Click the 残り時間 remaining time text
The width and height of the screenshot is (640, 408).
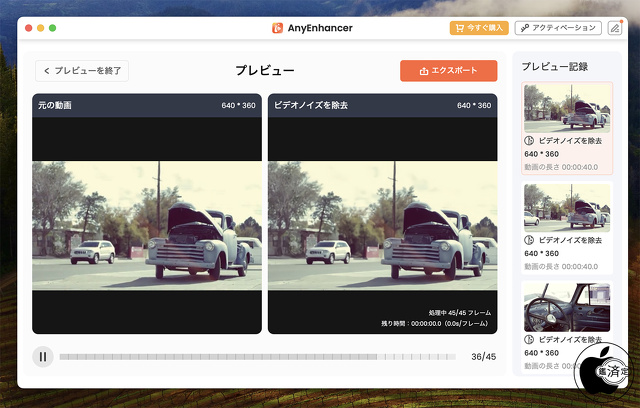(434, 324)
